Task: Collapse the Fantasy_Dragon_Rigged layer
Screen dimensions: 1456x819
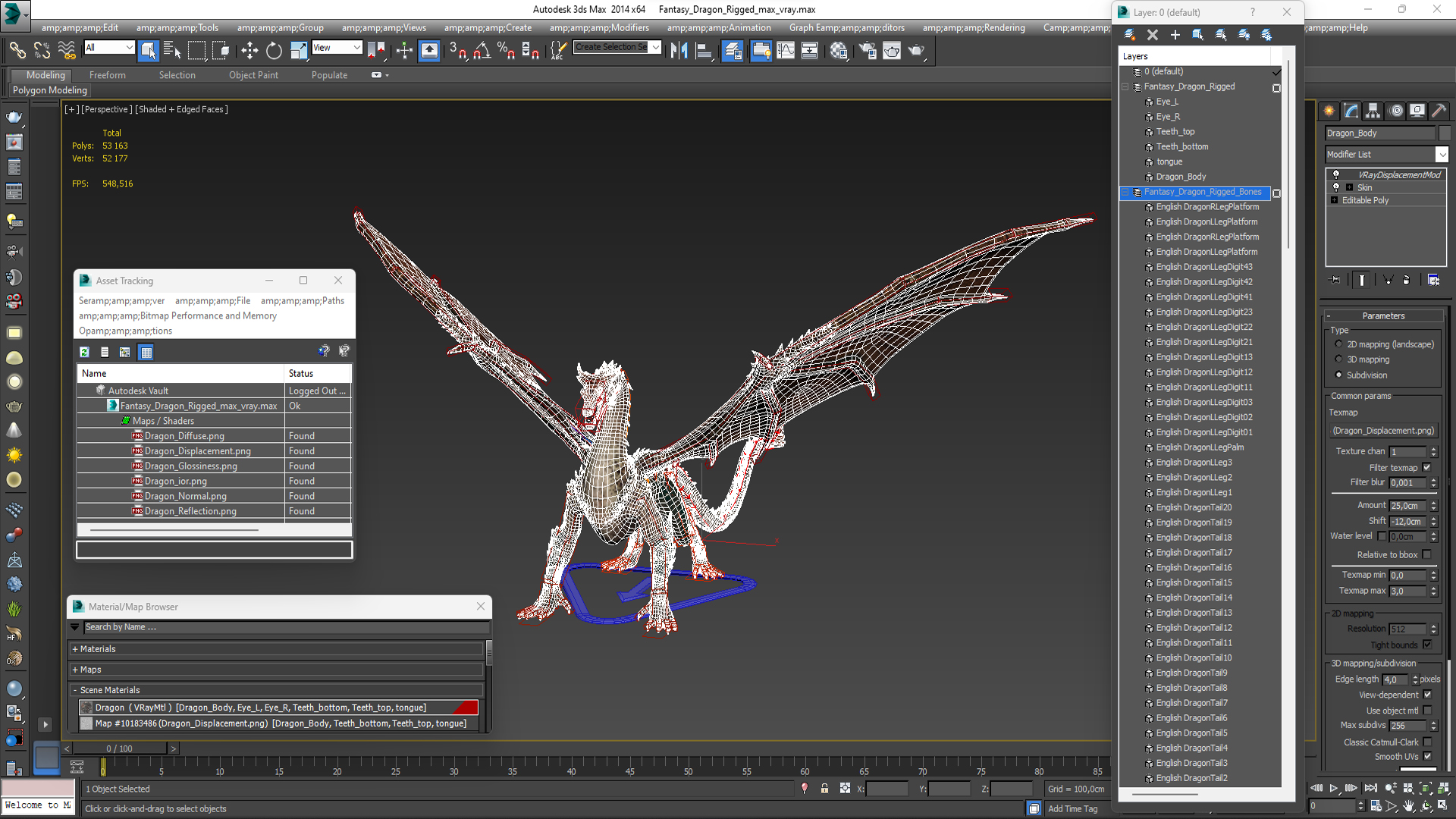Action: pyautogui.click(x=1125, y=86)
